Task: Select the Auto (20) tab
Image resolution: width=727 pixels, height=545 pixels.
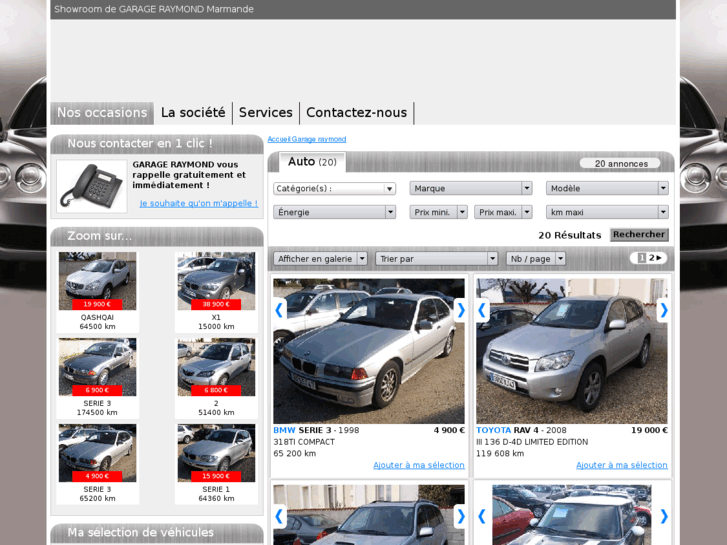Action: 311,162
